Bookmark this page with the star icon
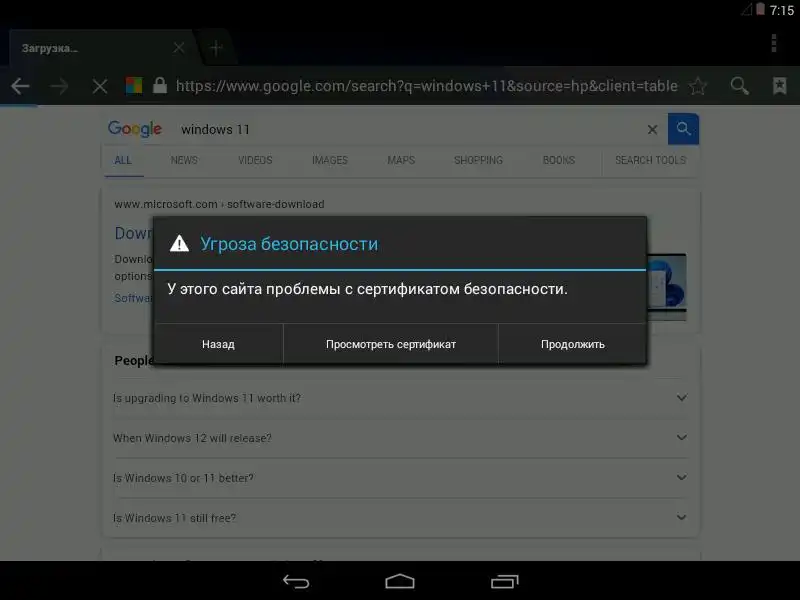Screen dimensions: 800x600 click(x=698, y=86)
